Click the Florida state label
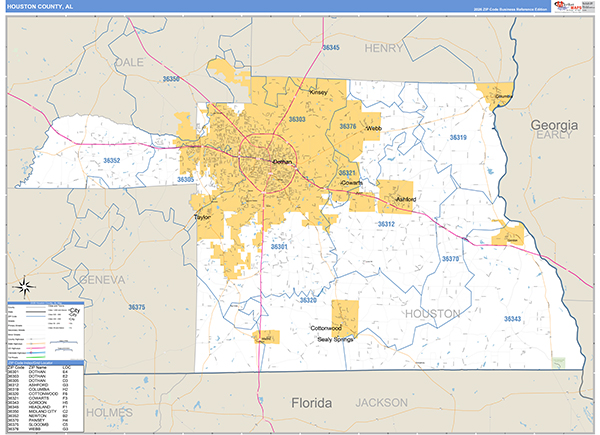The width and height of the screenshot is (600, 435). point(311,403)
